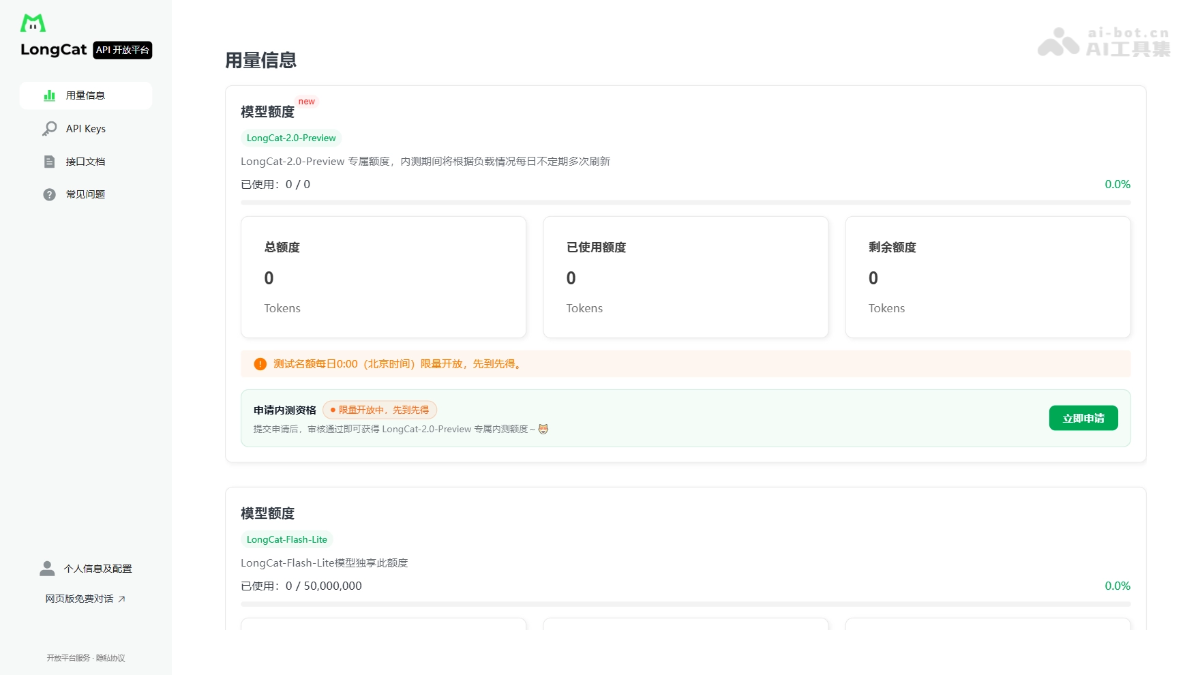Viewport: 1200px width, 675px height.
Task: Click the 常见问题 question mark icon
Action: tap(49, 194)
